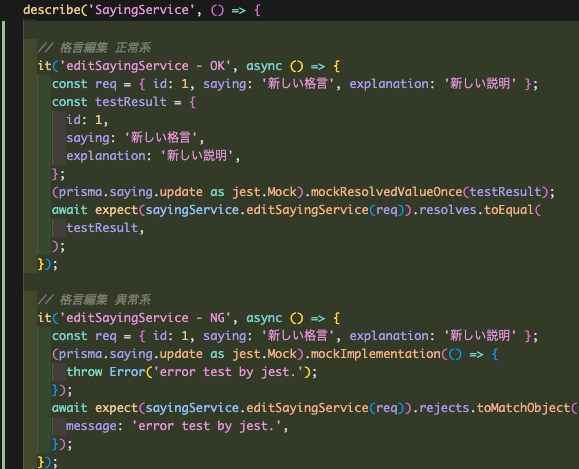Click the rejects keyword
The width and height of the screenshot is (579, 469).
(444, 408)
